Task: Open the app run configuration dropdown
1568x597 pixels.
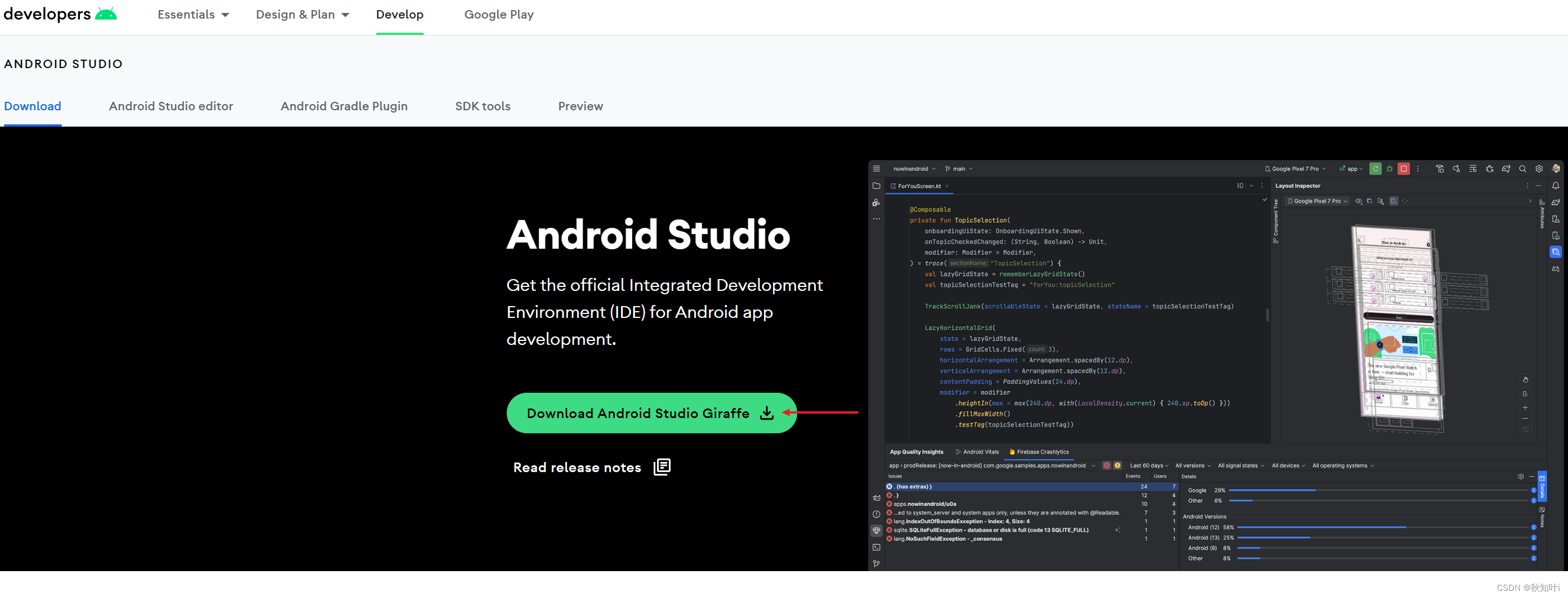Action: (x=1351, y=169)
